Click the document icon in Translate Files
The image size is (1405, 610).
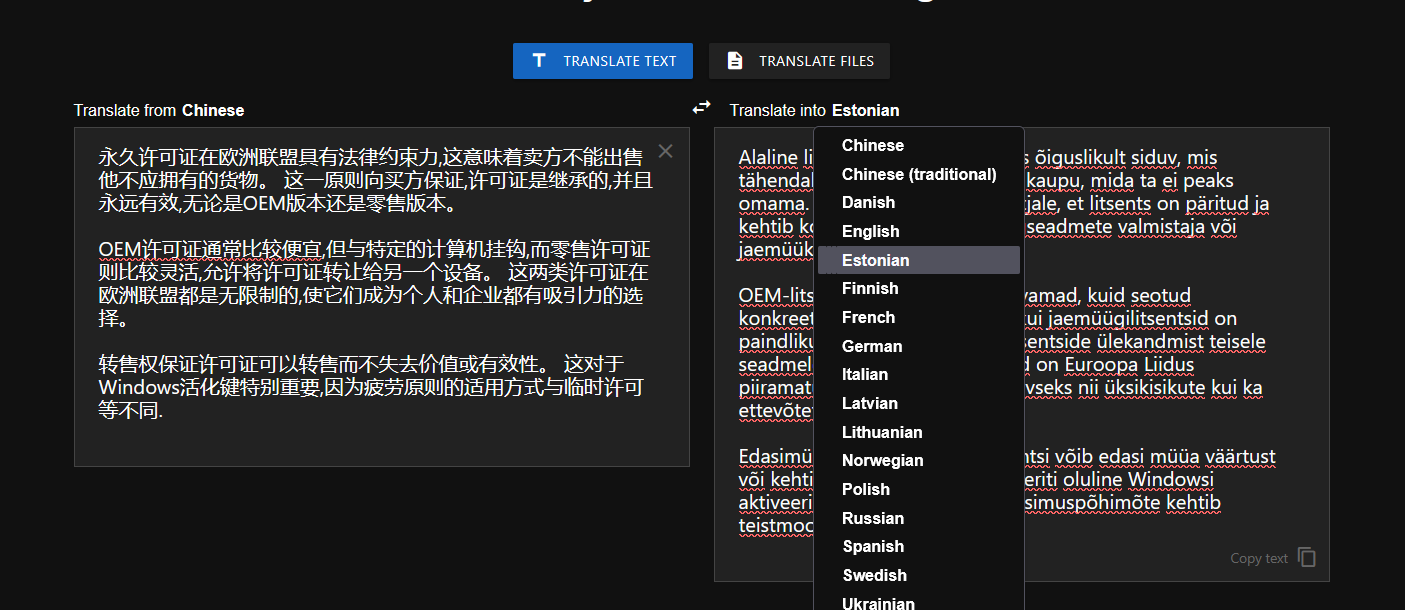point(735,61)
